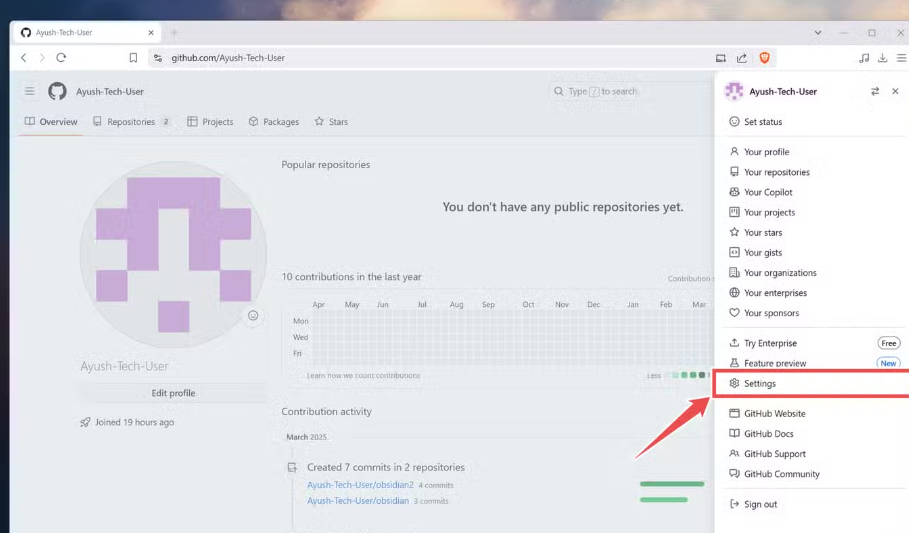The image size is (909, 533).
Task: Open the browser main menu icon
Action: point(901,57)
